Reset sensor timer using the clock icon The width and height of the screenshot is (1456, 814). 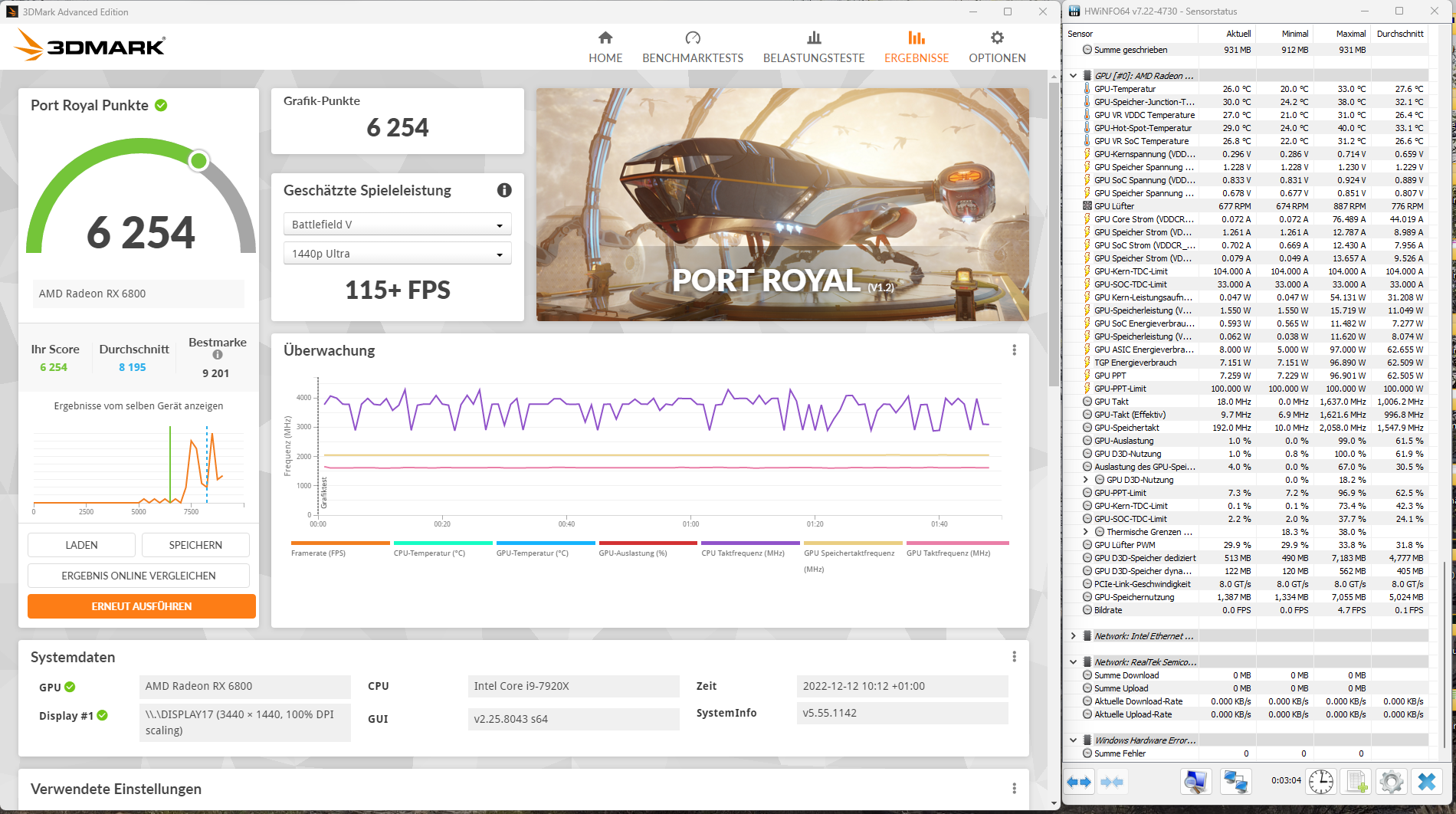tap(1321, 782)
